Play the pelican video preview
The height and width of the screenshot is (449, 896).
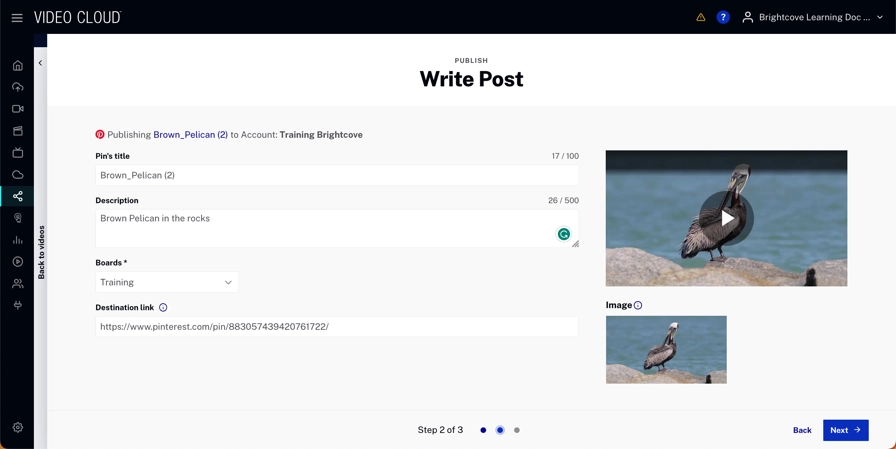point(726,218)
